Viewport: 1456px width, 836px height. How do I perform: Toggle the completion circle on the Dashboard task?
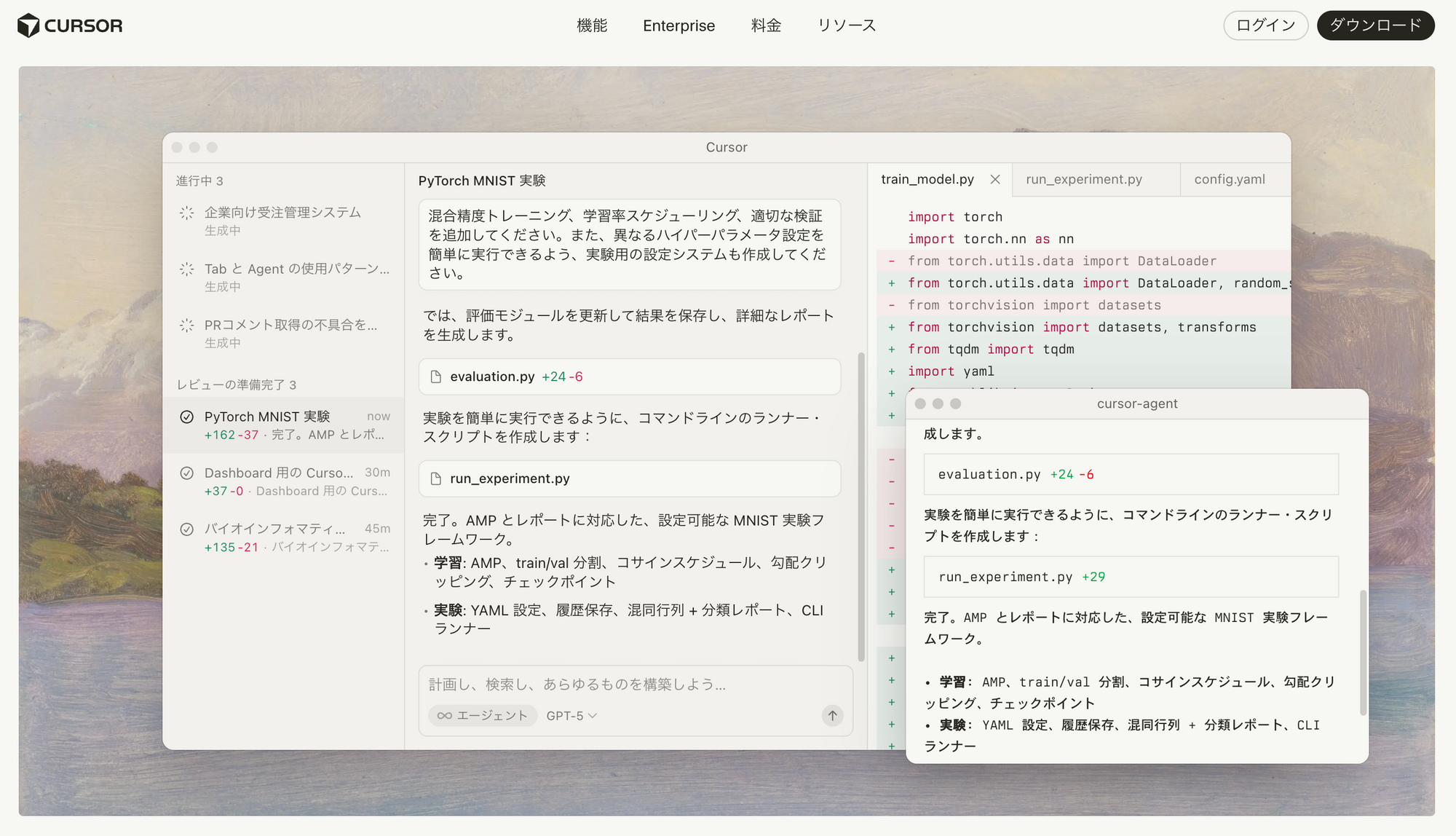(x=186, y=473)
